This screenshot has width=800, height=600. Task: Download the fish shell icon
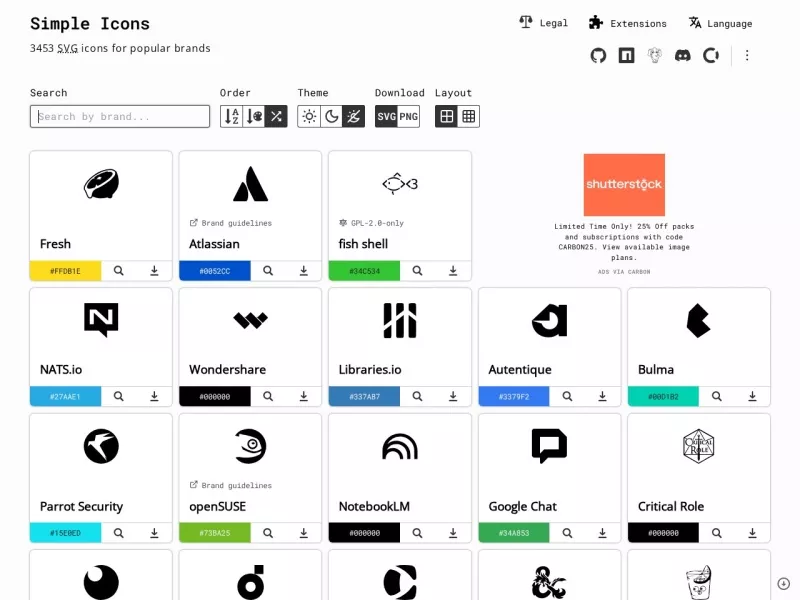453,271
